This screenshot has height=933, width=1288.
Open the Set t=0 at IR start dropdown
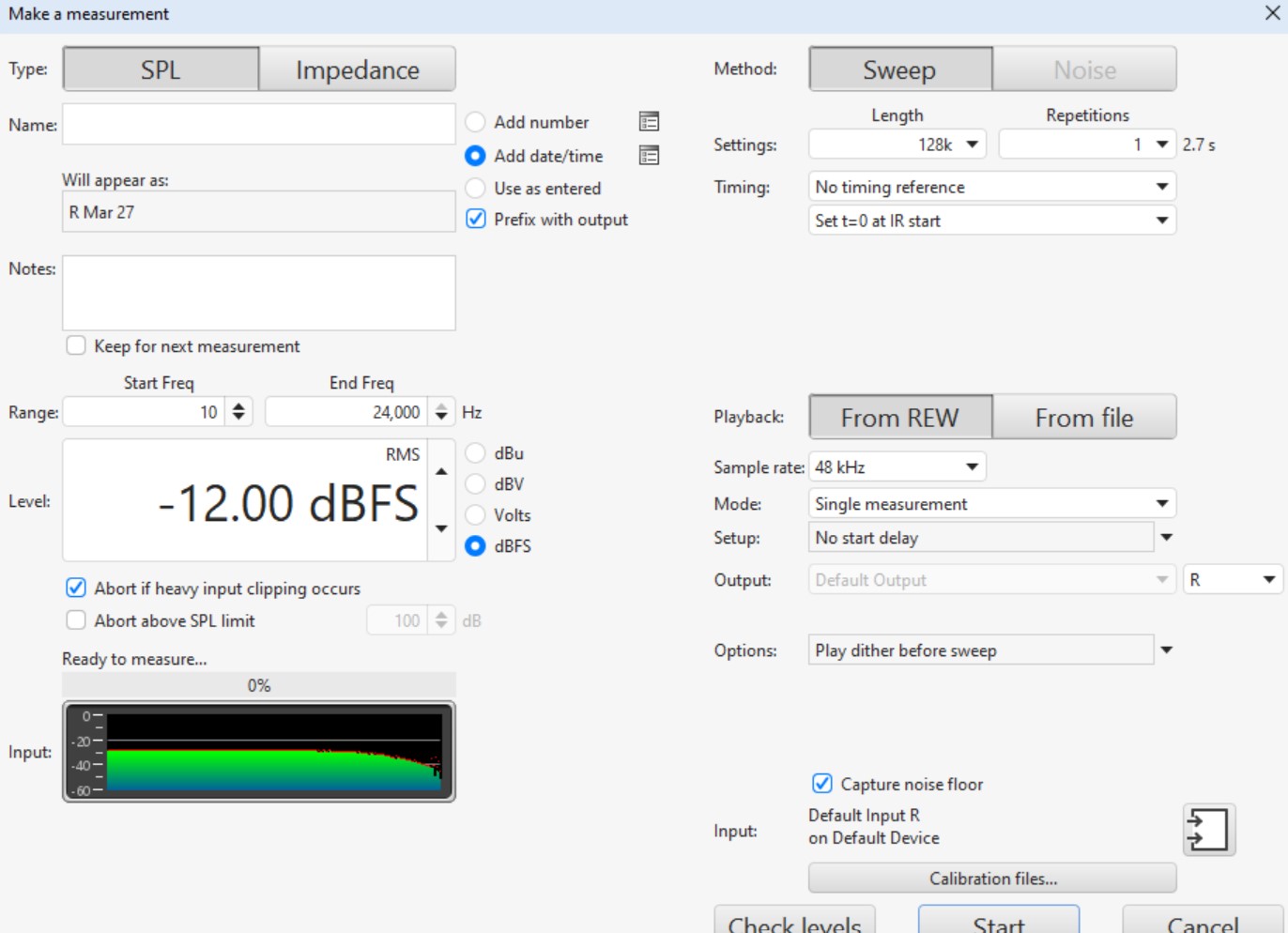coord(992,221)
